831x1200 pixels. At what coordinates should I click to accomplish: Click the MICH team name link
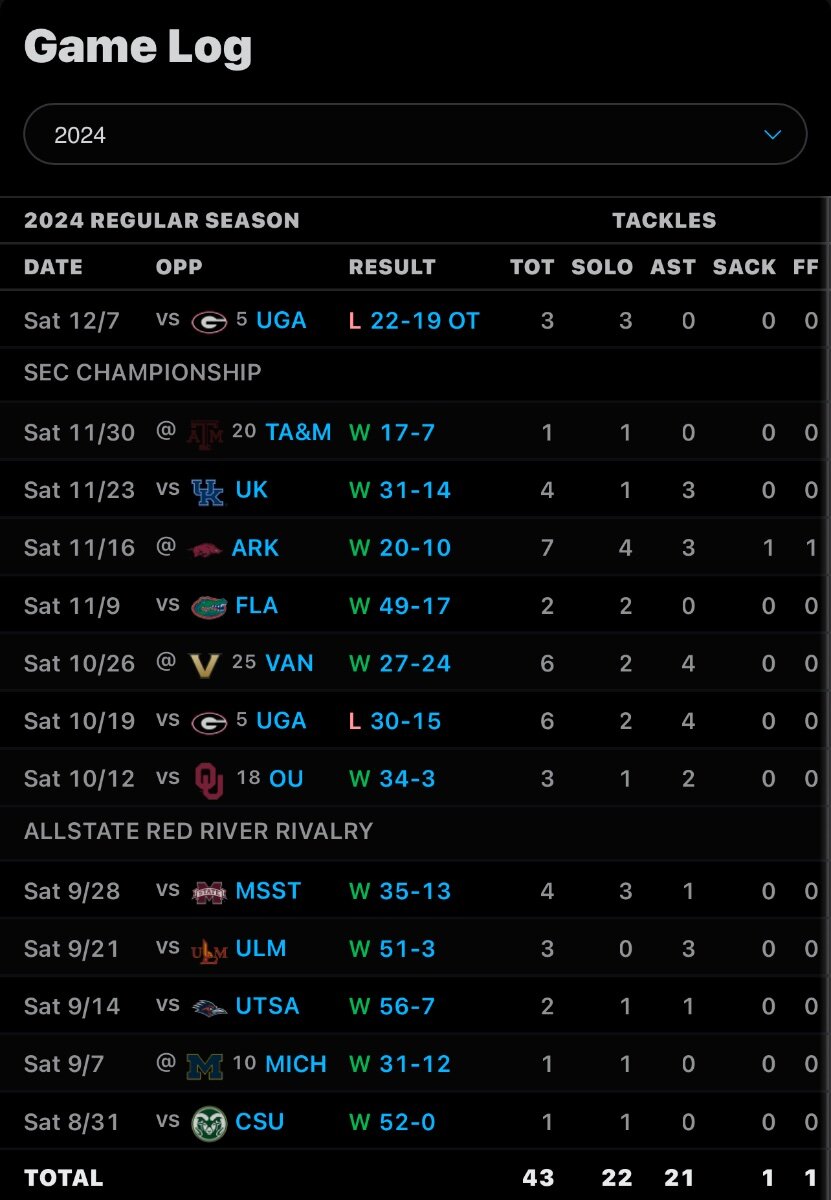[x=296, y=1064]
